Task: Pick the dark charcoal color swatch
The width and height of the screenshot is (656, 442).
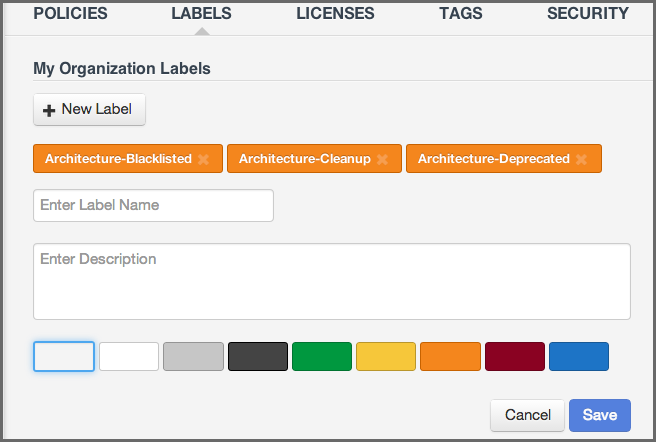Action: [x=258, y=356]
